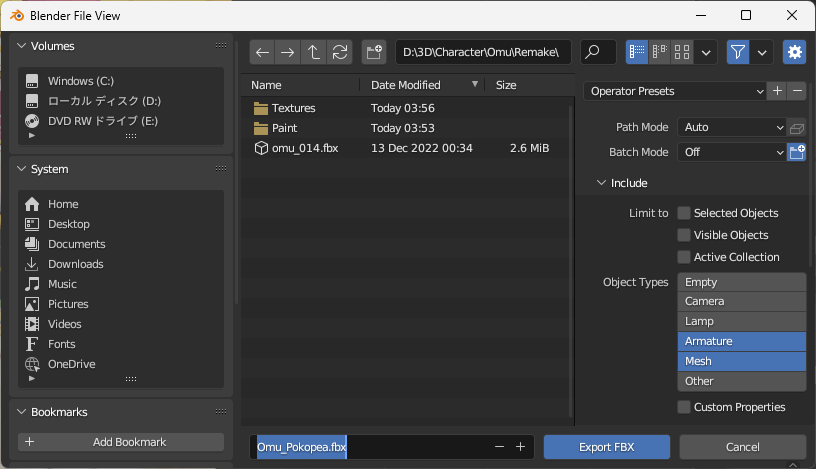This screenshot has height=469, width=816.
Task: Toggle the file filter funnel icon
Action: 738,52
